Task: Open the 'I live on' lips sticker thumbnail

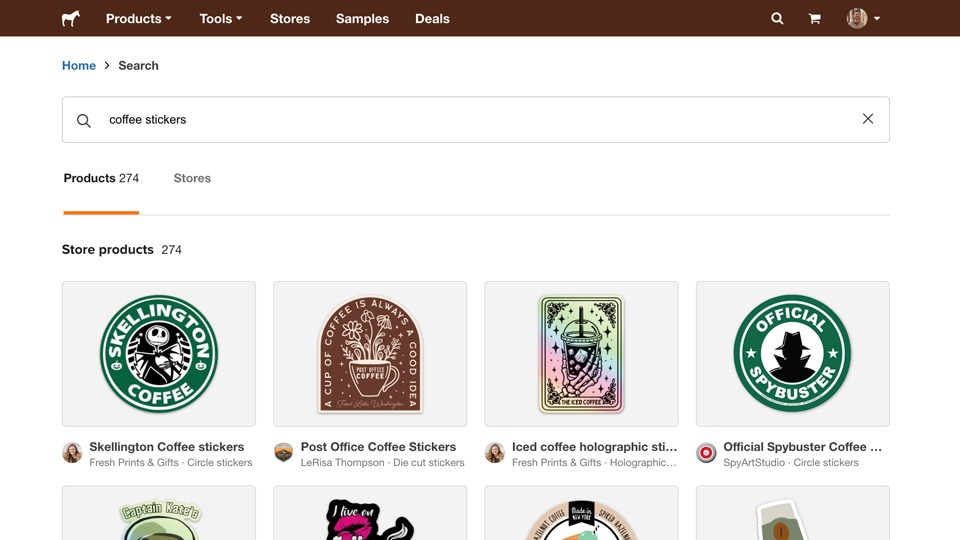Action: (370, 513)
